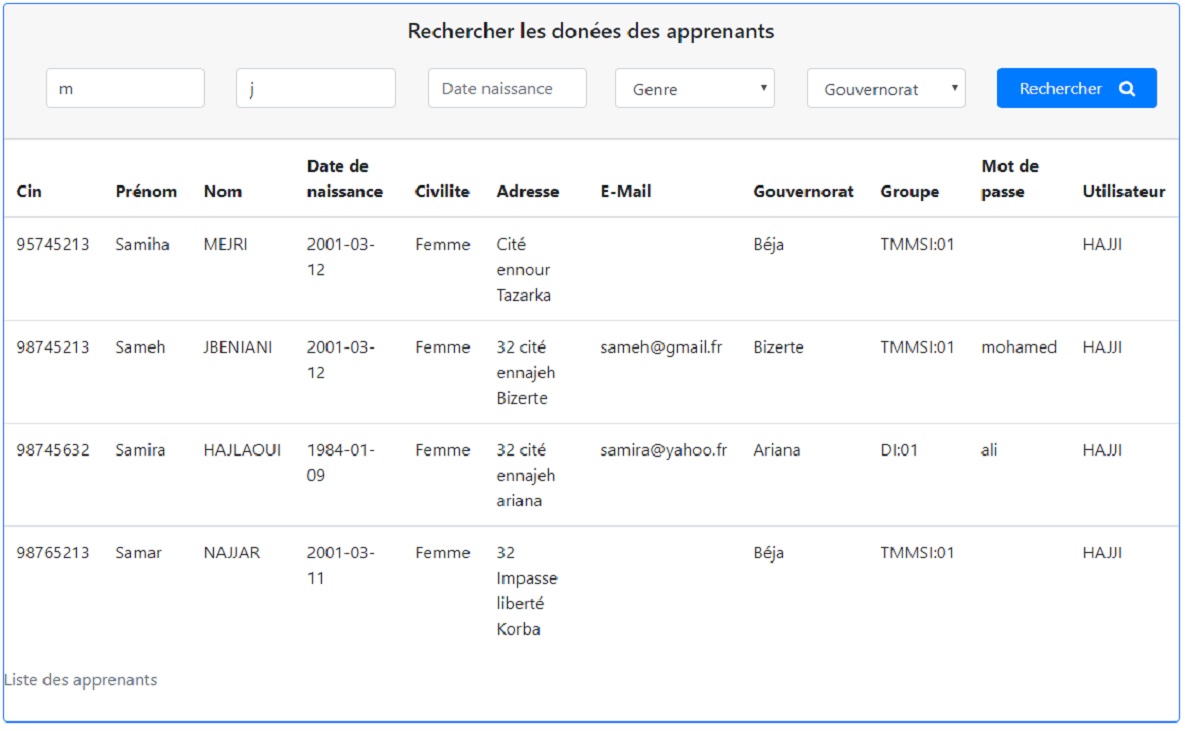This screenshot has width=1185, height=731.
Task: Focus the Date naissance input field
Action: pyautogui.click(x=507, y=88)
